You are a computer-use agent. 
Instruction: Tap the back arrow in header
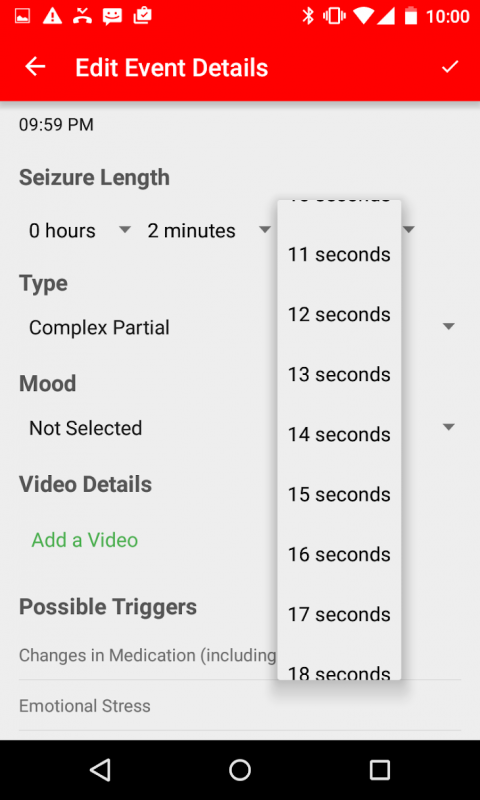click(35, 67)
